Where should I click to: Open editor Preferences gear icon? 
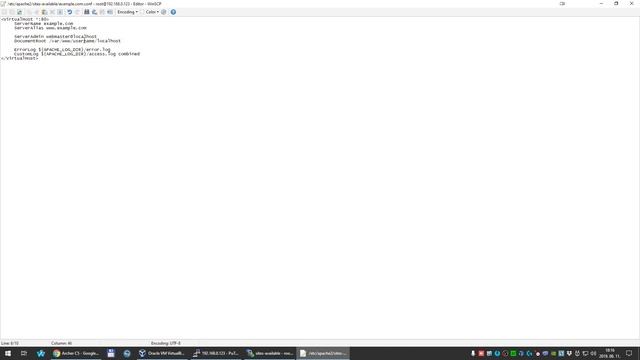[x=164, y=12]
